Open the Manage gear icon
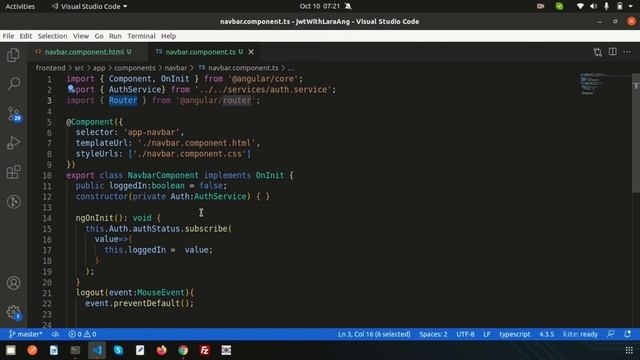 pos(13,312)
